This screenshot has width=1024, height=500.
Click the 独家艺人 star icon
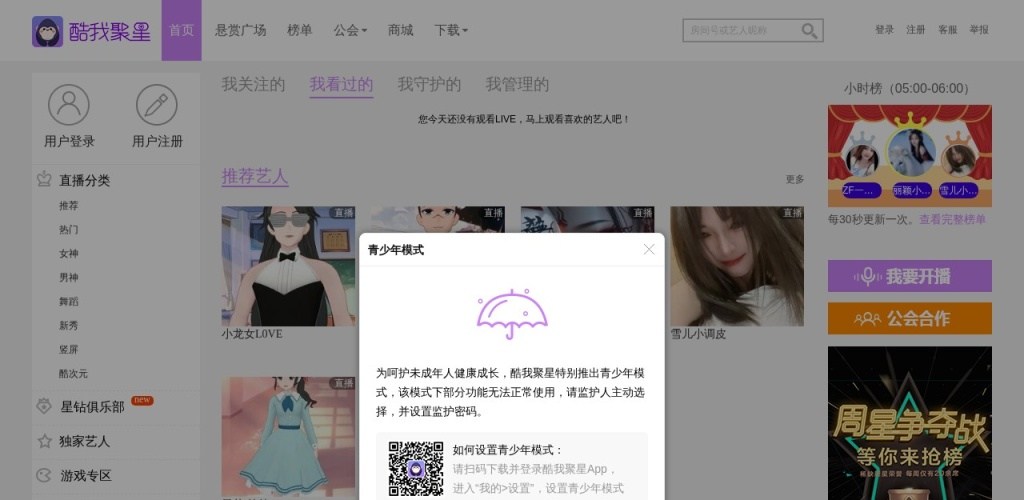44,441
